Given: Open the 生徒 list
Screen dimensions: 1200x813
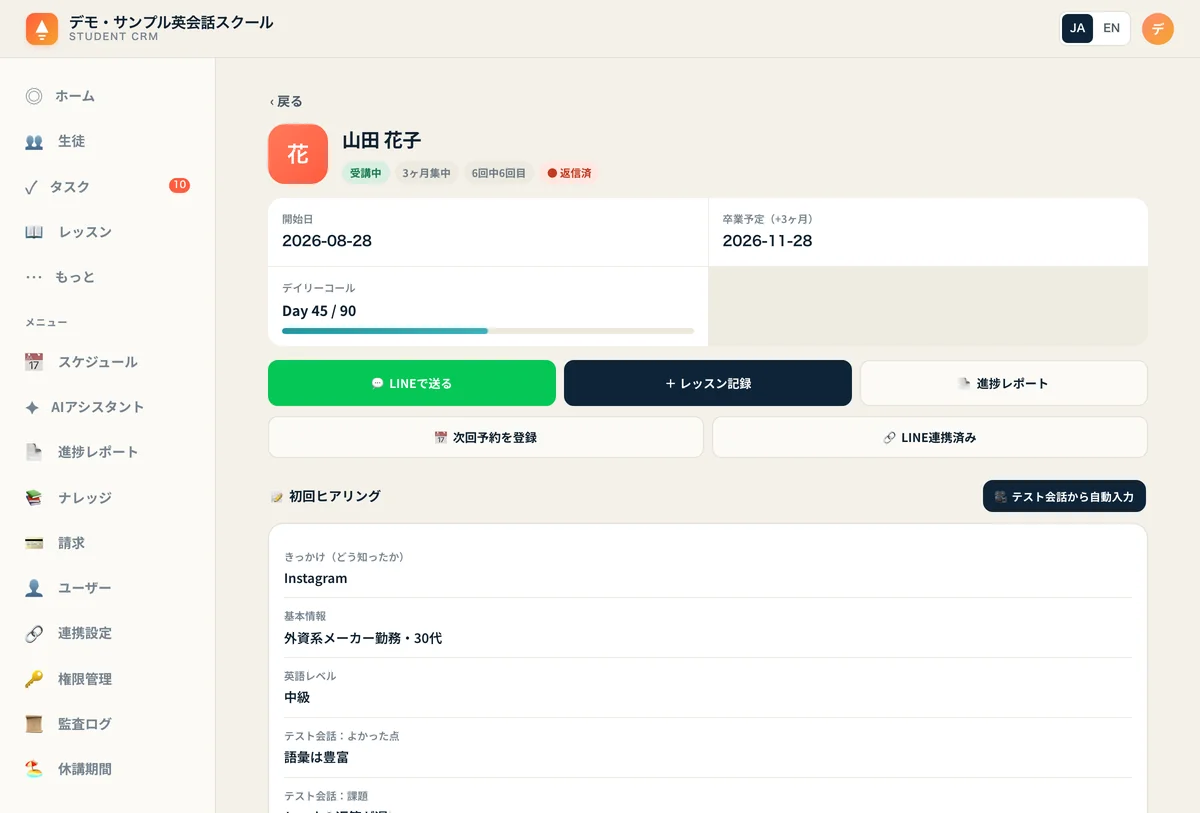Looking at the screenshot, I should click(107, 142).
